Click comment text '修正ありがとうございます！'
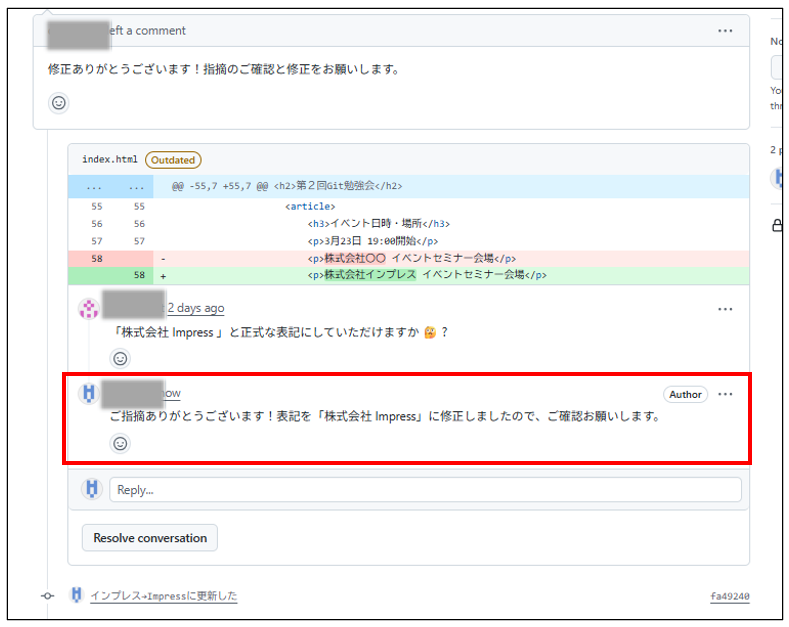The width and height of the screenshot is (789, 627). click(125, 69)
